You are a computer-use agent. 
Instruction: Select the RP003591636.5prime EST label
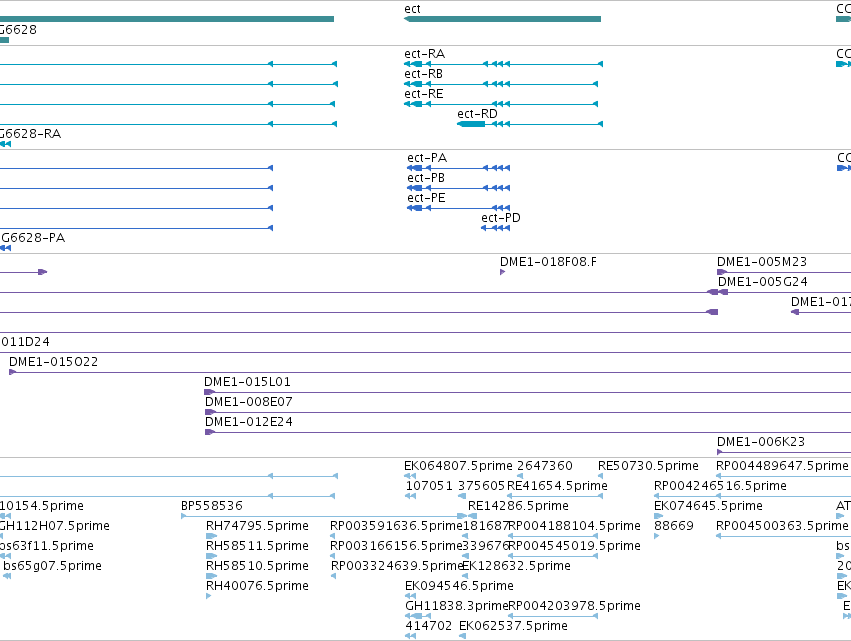pos(396,526)
